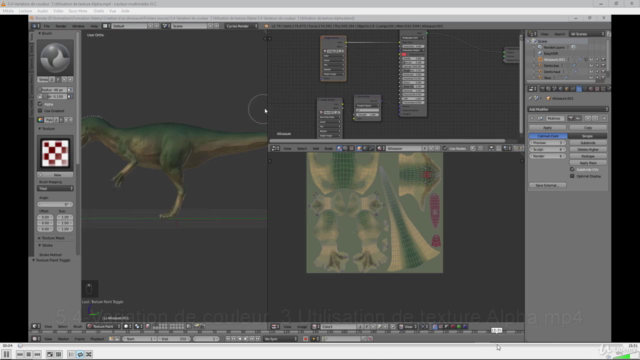Open the Cycles Render engine dropdown
Screen dimensions: 640x360
click(241, 26)
